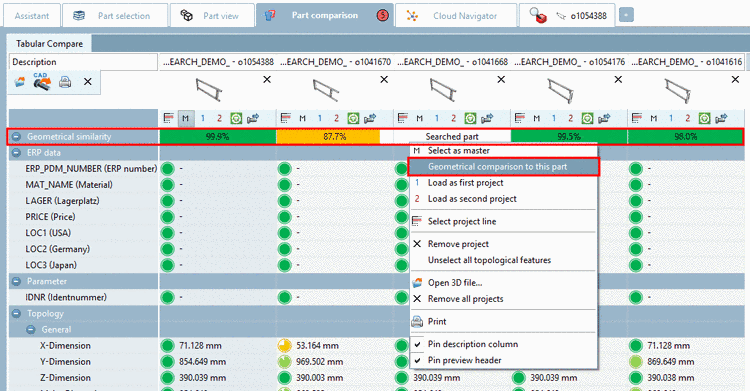
Task: Load o1041616 as first project
Action: click(671, 118)
